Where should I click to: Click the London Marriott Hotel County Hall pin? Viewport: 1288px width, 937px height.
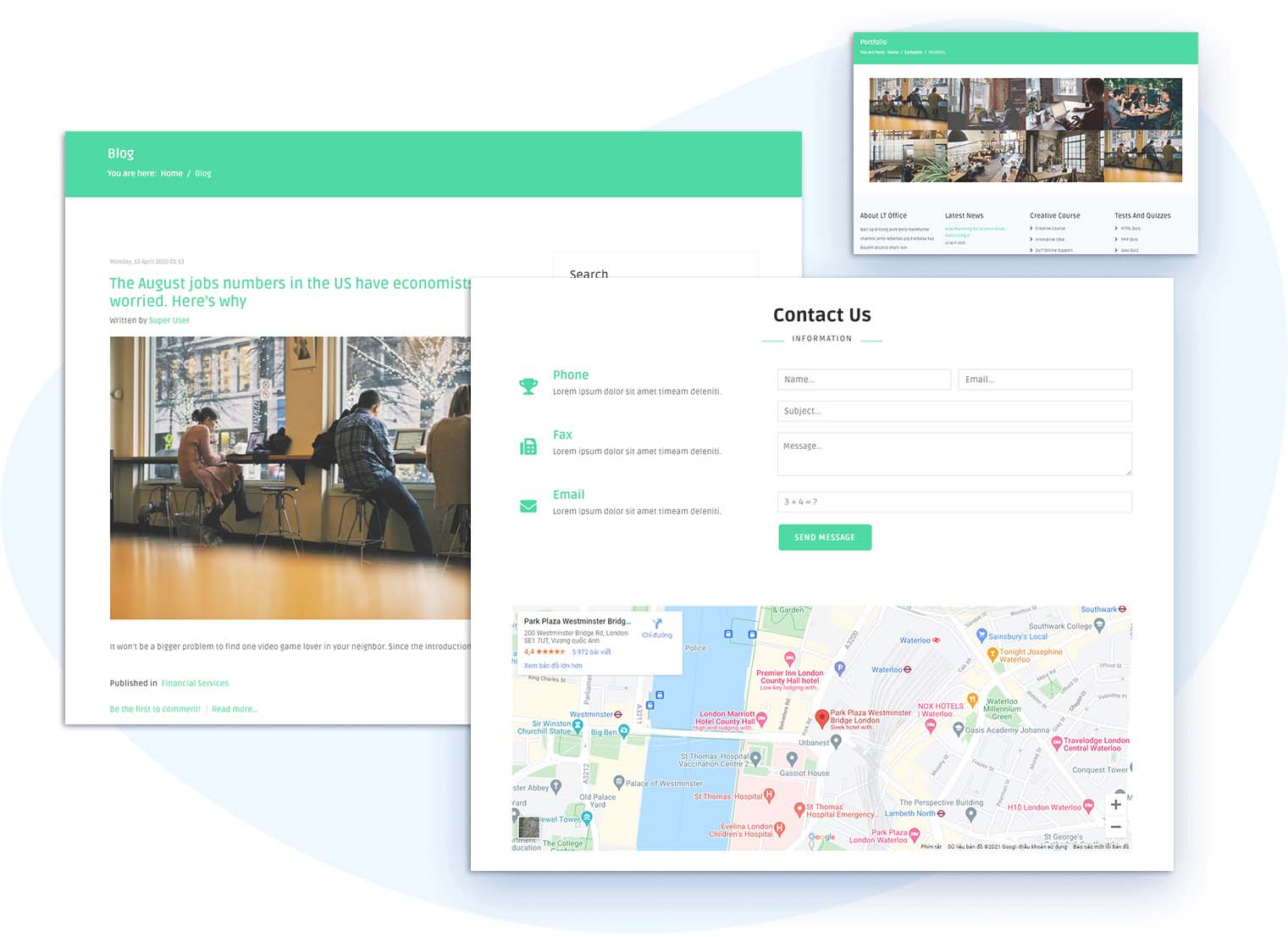[x=761, y=719]
